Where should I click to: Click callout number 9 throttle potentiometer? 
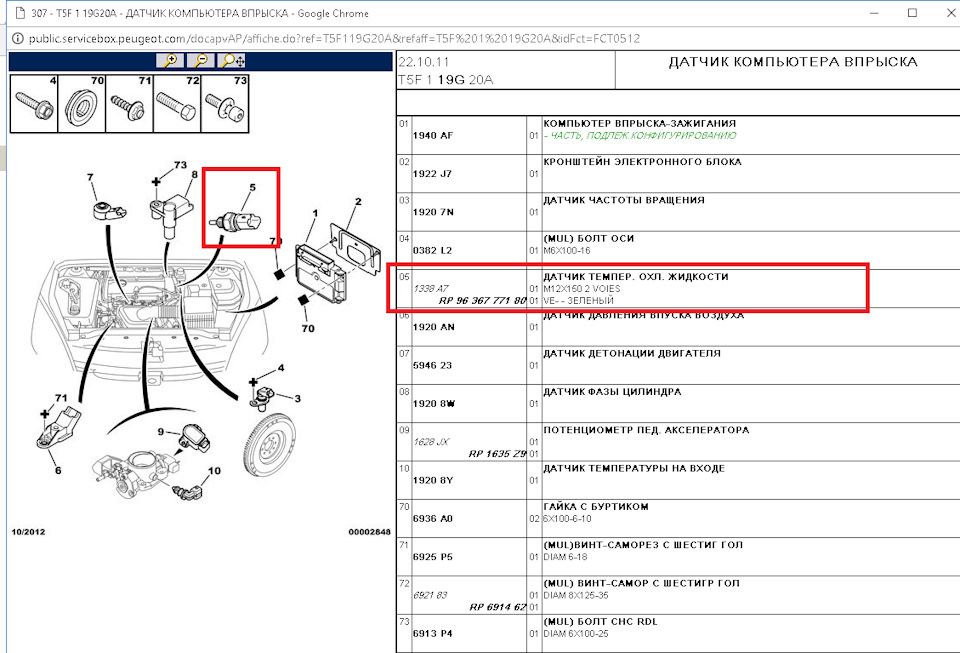161,432
